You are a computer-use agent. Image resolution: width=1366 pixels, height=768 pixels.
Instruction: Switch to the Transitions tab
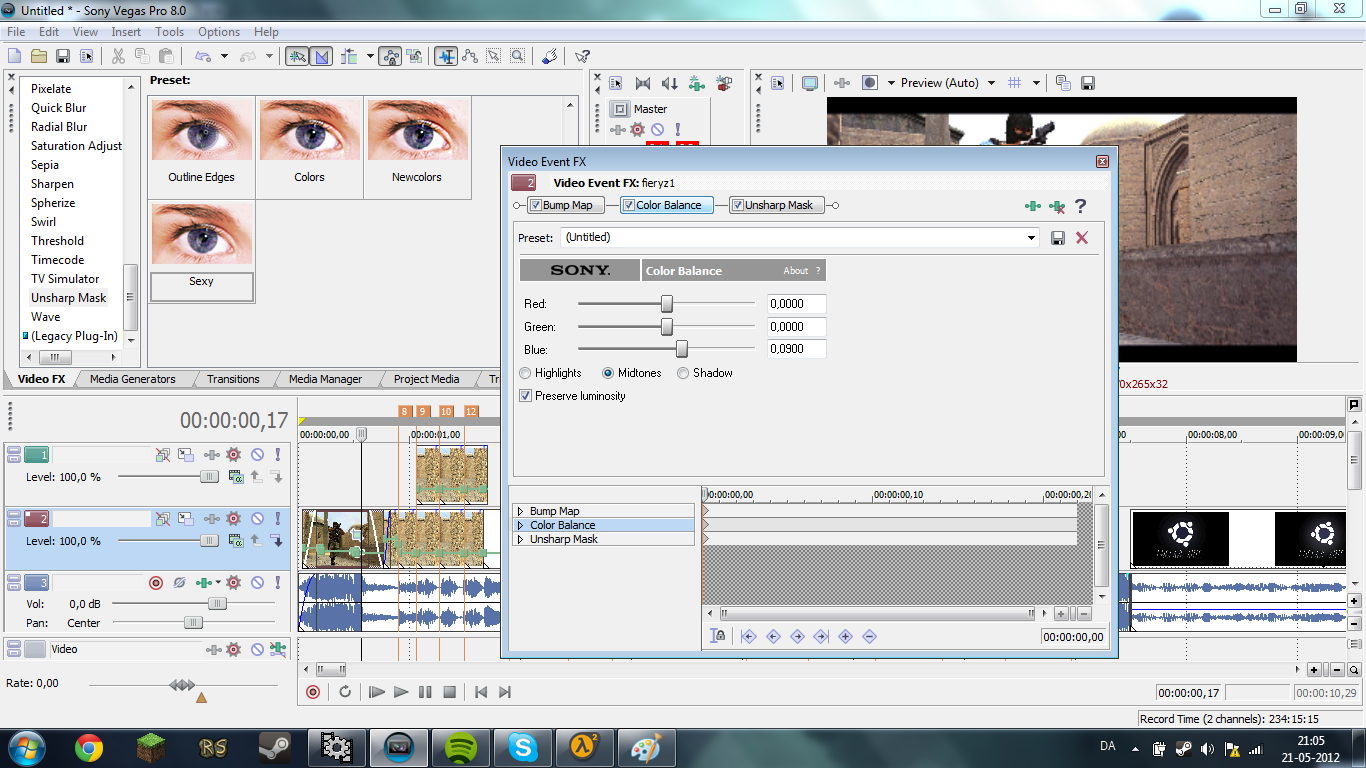click(x=233, y=379)
